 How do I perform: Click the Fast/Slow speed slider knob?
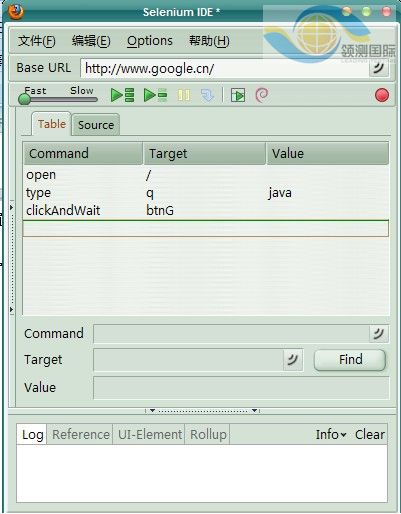[24, 99]
